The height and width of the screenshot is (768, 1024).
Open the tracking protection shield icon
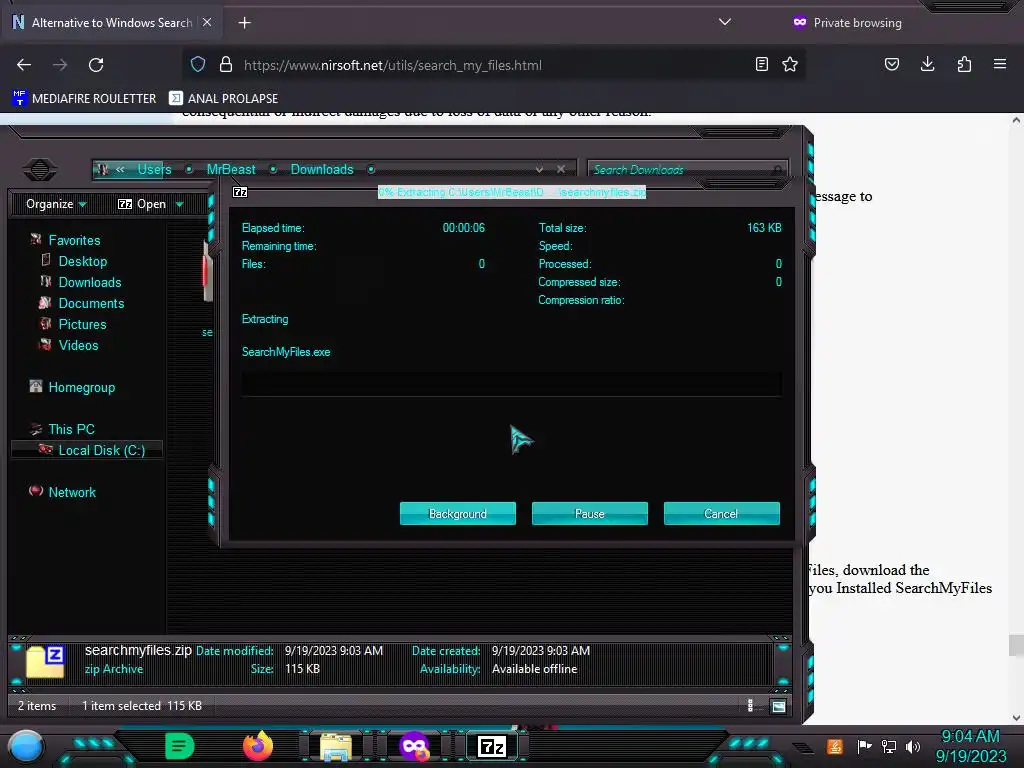198,65
